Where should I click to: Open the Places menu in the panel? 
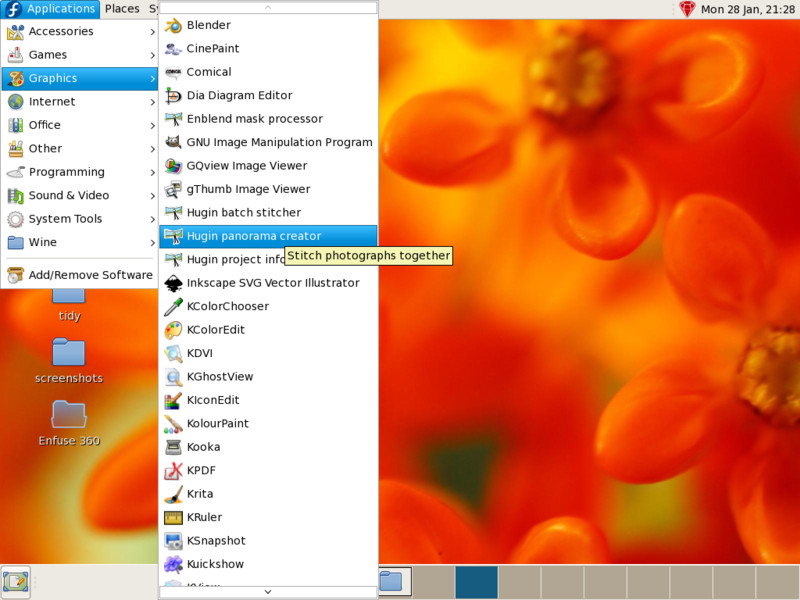[122, 9]
